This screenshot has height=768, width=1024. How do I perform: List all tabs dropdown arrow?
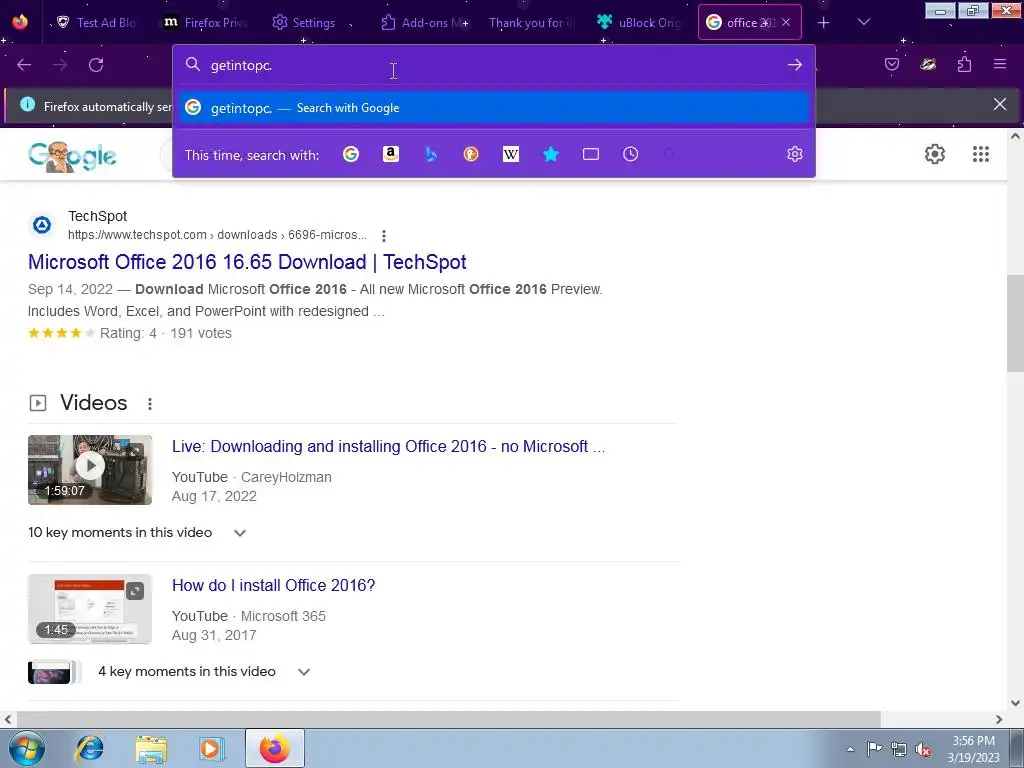coord(864,22)
